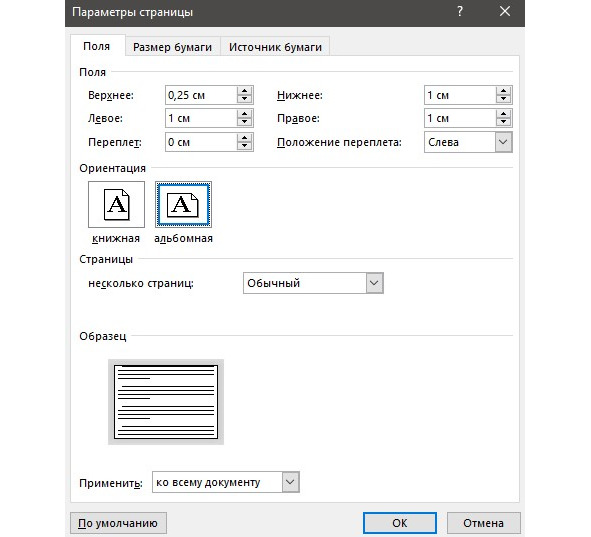Screen dimensions: 591x537
Task: Open the несколько страниц dropdown
Action: pyautogui.click(x=374, y=283)
